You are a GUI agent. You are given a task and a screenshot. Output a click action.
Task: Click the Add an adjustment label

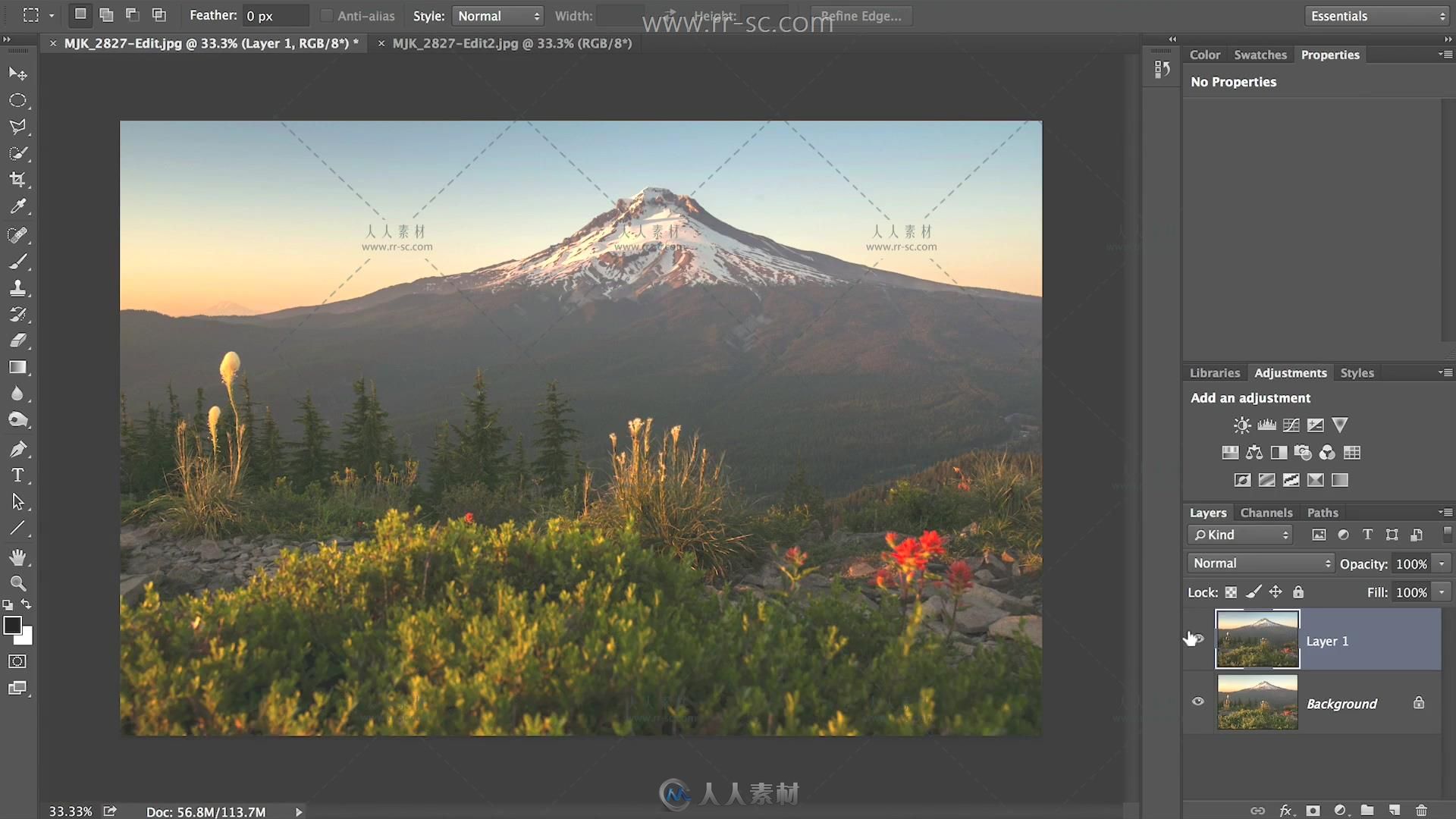(x=1250, y=397)
